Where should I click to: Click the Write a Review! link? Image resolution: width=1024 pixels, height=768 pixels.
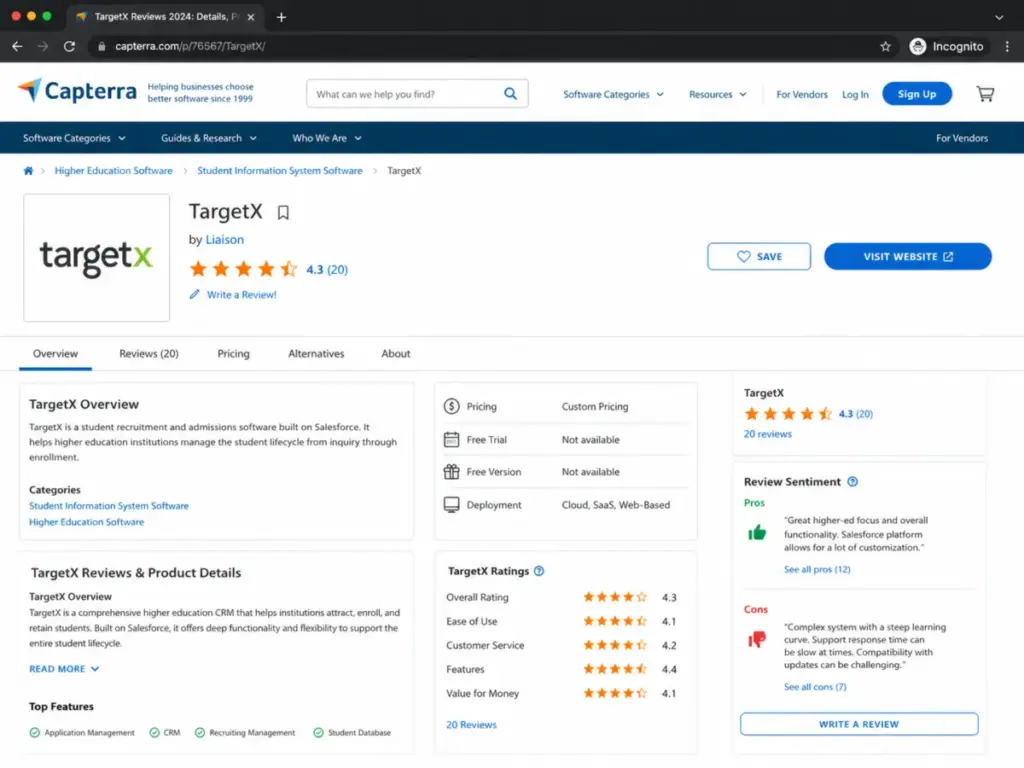[242, 295]
